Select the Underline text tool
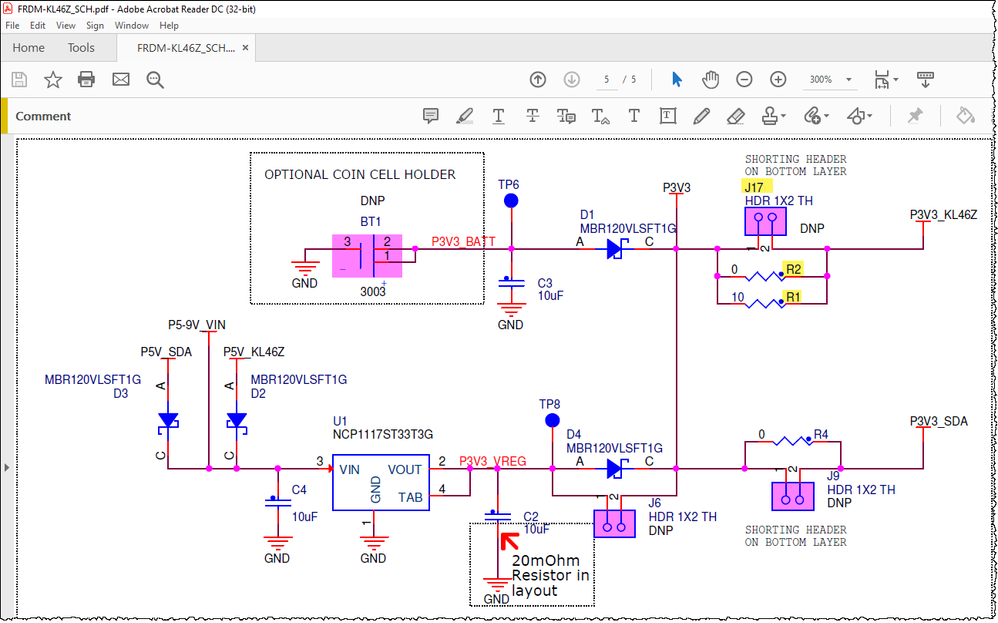This screenshot has width=998, height=623. click(498, 116)
